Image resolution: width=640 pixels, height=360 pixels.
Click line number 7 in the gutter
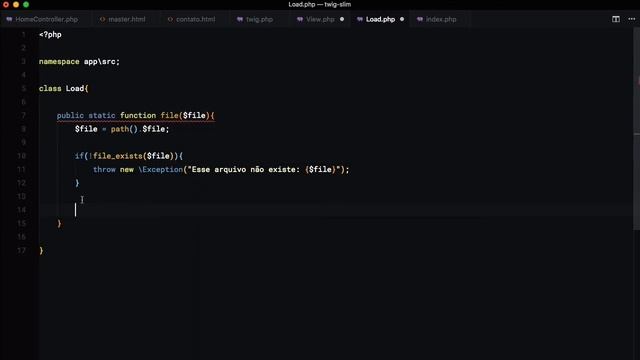pyautogui.click(x=23, y=116)
